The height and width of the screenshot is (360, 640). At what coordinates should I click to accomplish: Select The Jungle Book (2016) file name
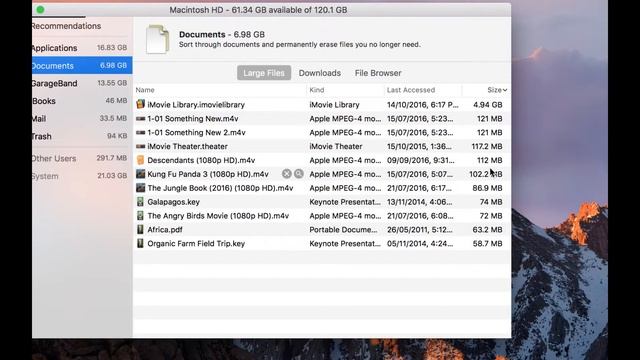pyautogui.click(x=220, y=188)
